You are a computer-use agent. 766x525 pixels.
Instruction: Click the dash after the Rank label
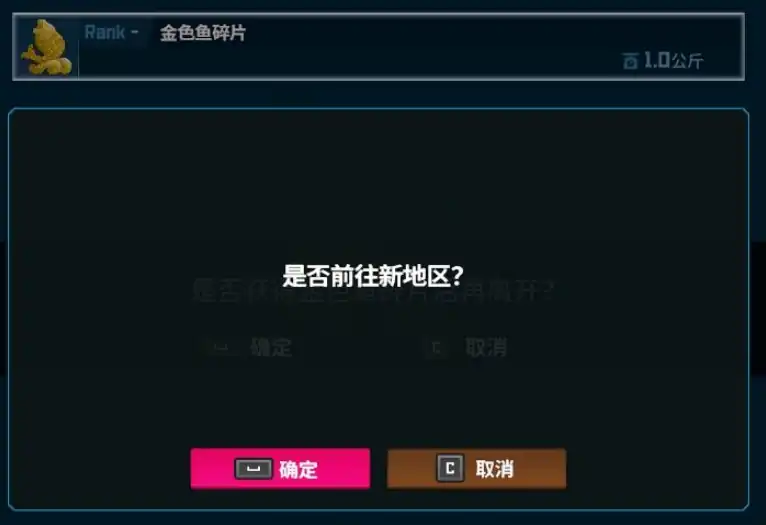[x=134, y=32]
